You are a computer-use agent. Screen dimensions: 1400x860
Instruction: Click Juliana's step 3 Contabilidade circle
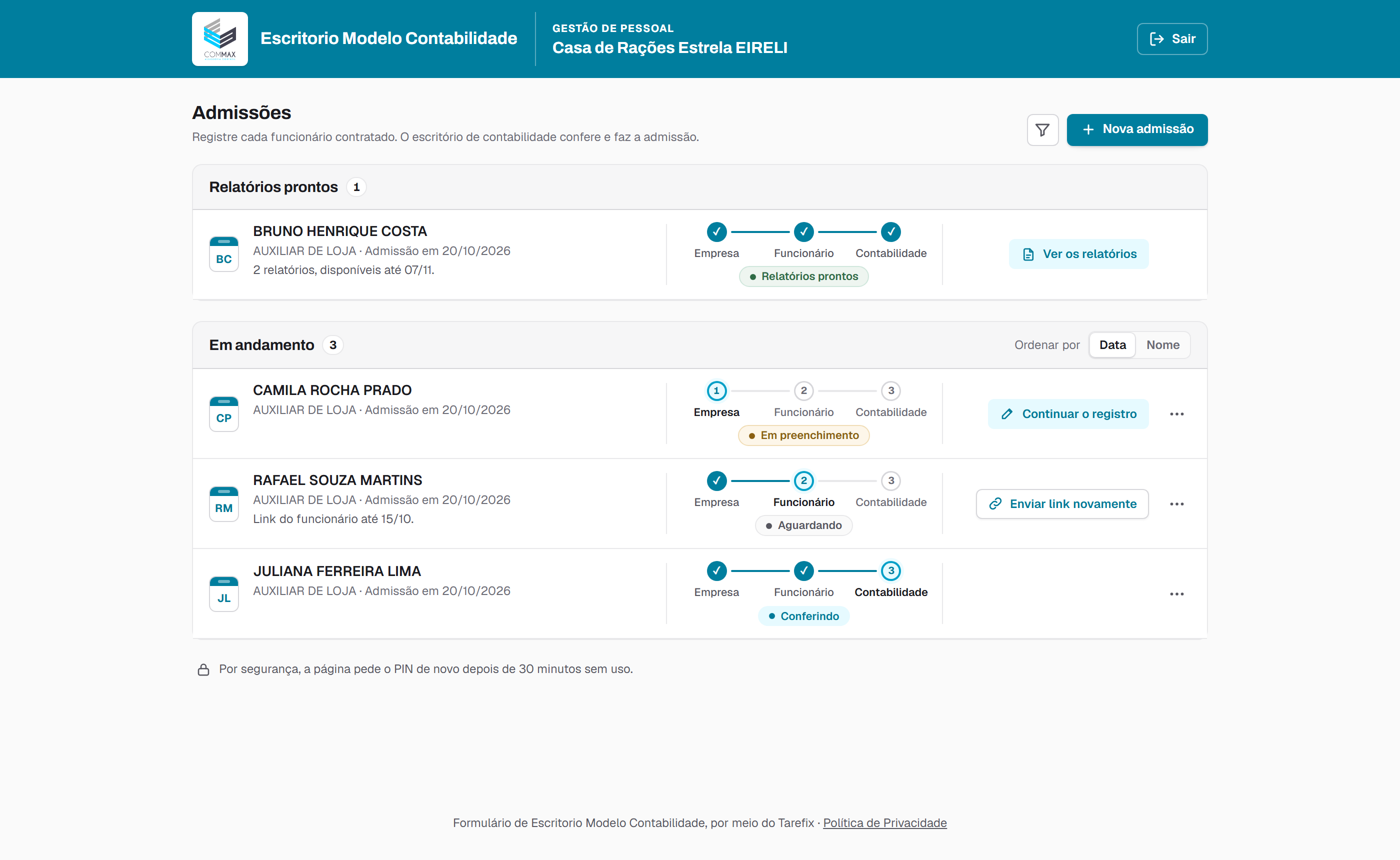pos(890,570)
